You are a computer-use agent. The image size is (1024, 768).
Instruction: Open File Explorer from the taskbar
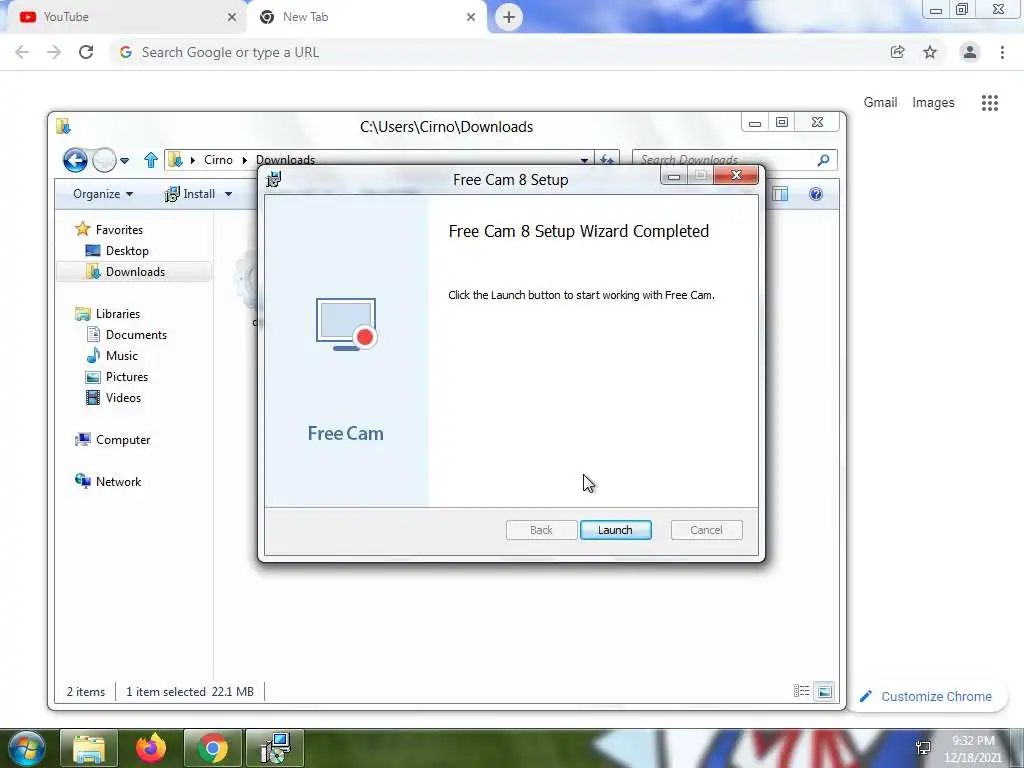click(x=89, y=748)
